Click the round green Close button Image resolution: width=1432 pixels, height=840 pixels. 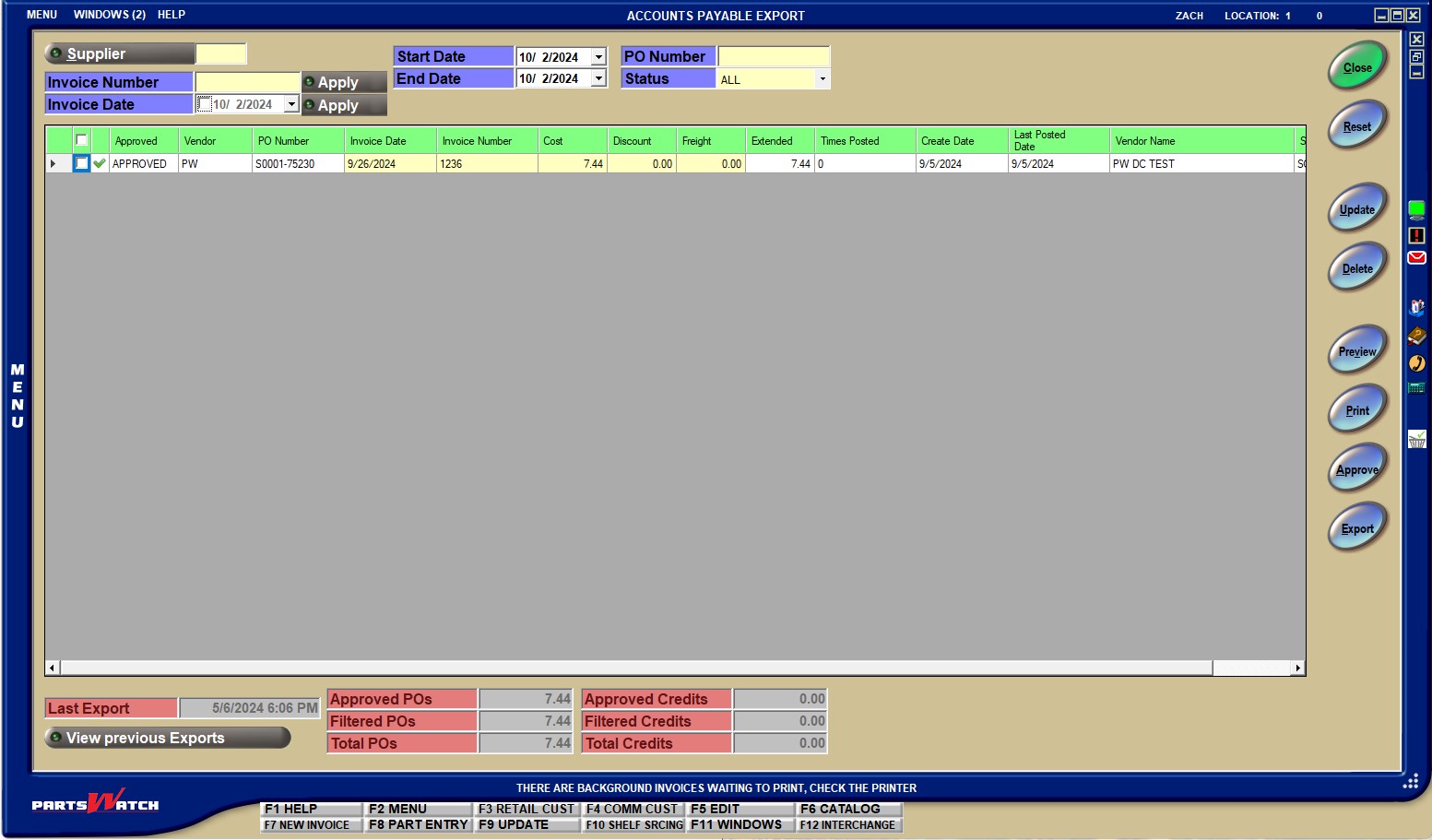tap(1356, 67)
